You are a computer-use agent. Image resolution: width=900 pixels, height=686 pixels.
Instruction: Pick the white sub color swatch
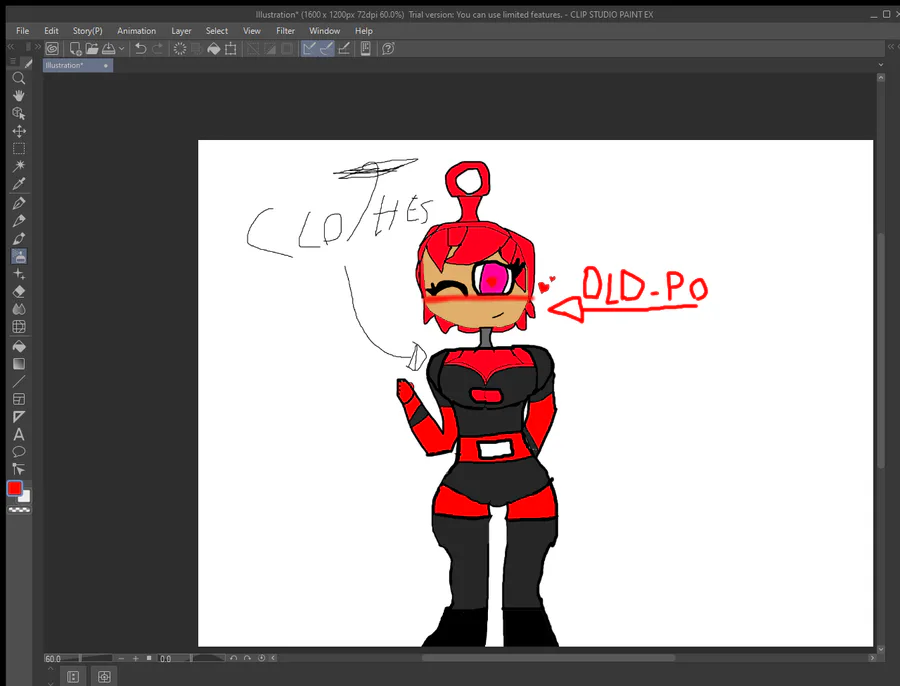pyautogui.click(x=26, y=497)
